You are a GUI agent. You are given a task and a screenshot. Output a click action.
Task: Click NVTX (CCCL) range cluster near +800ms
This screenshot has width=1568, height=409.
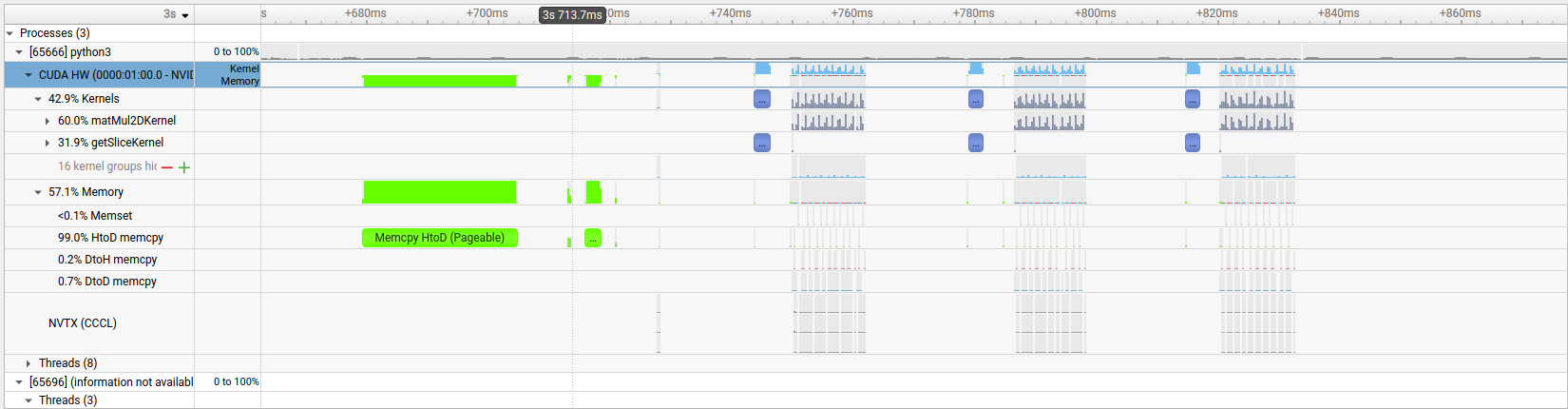point(1050,323)
